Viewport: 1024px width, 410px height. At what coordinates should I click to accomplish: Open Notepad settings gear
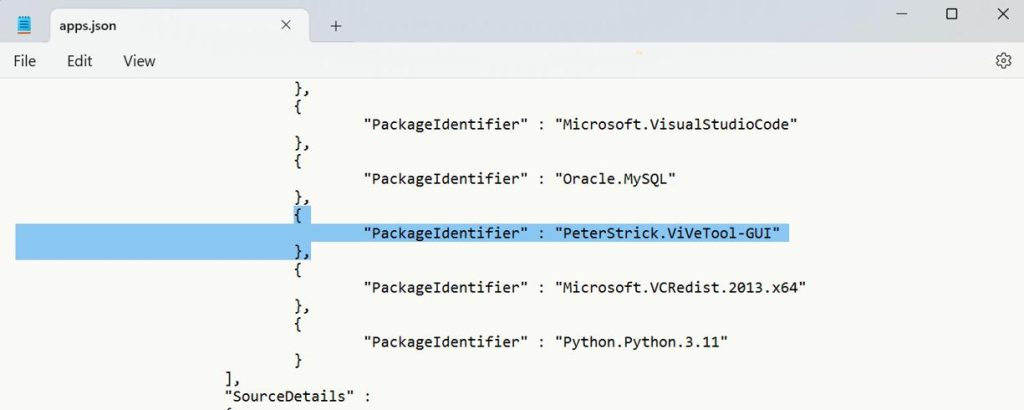(x=1003, y=61)
